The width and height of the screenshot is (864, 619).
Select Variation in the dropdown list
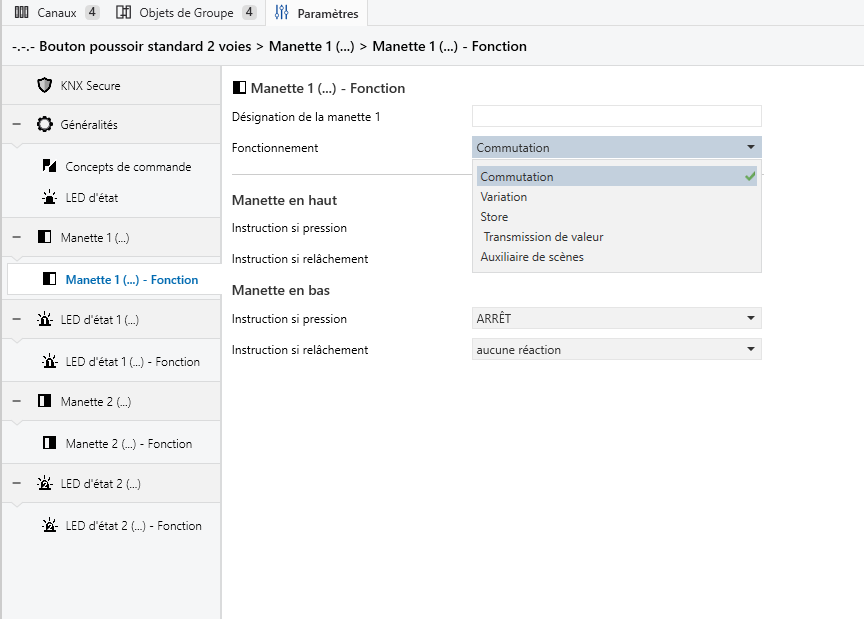[504, 197]
